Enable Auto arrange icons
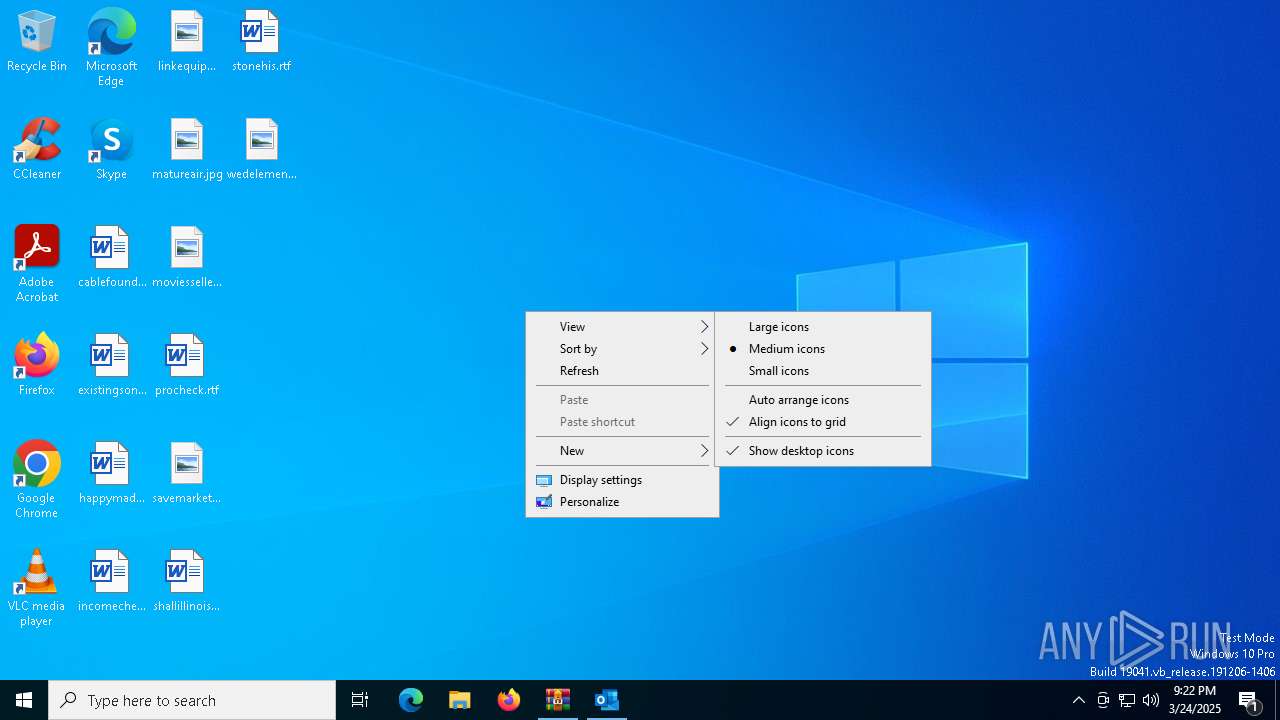The image size is (1280, 720). coord(823,400)
